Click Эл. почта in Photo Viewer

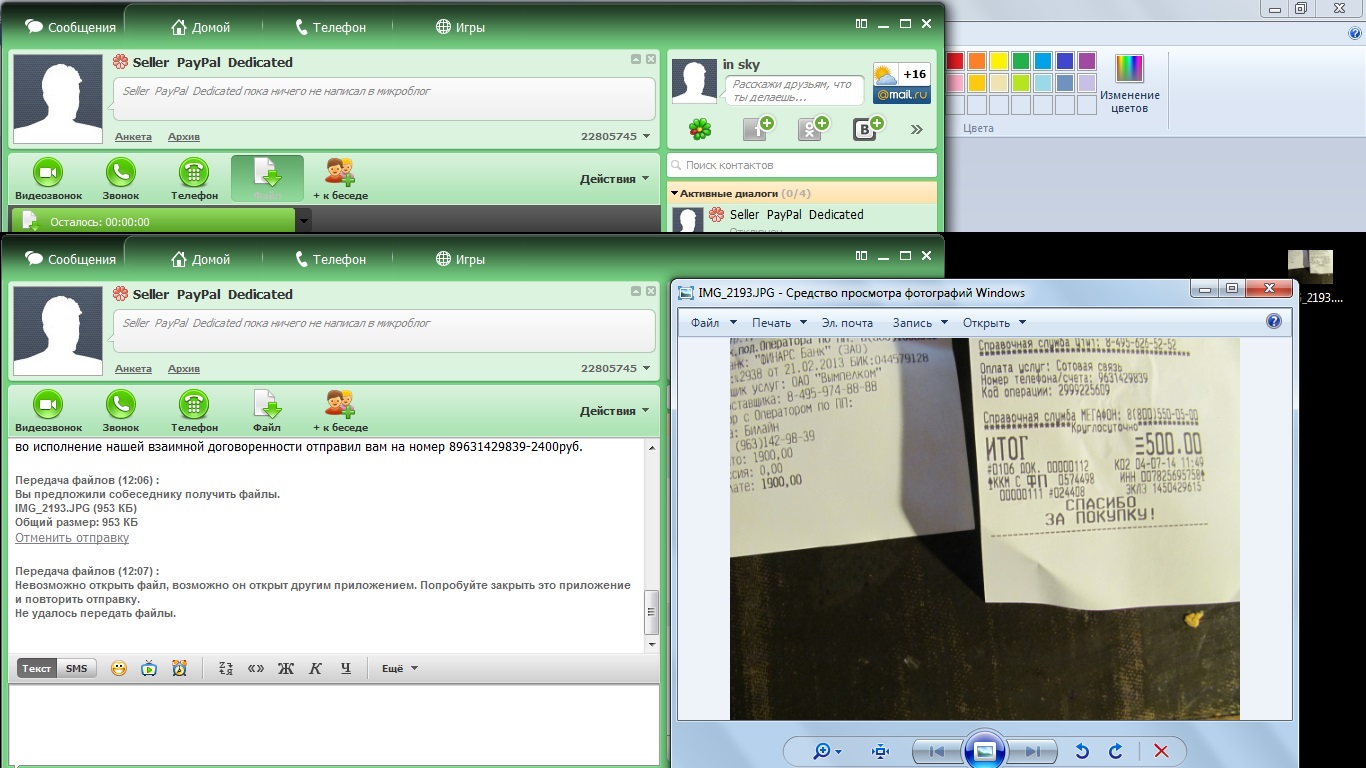pos(847,322)
